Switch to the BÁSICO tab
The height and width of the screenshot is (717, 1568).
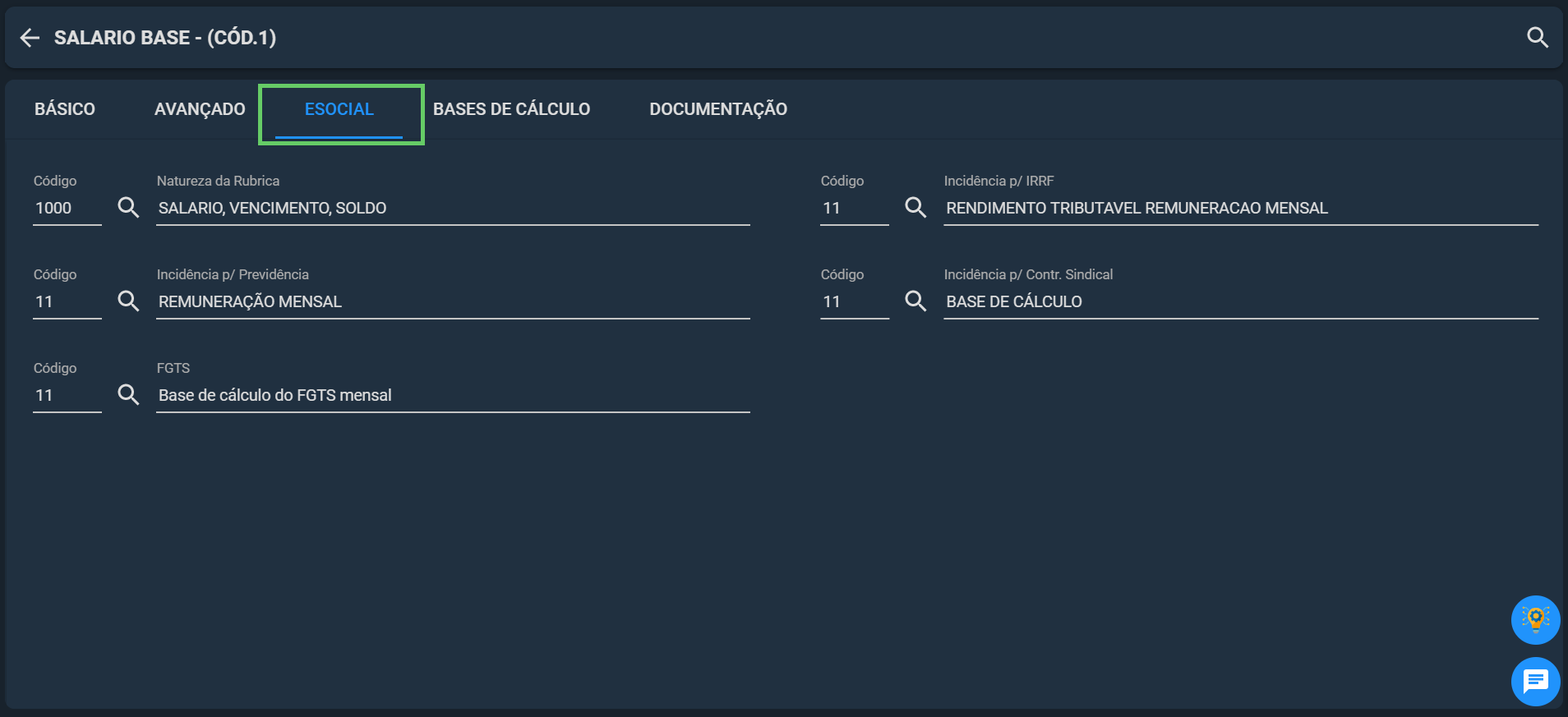65,109
